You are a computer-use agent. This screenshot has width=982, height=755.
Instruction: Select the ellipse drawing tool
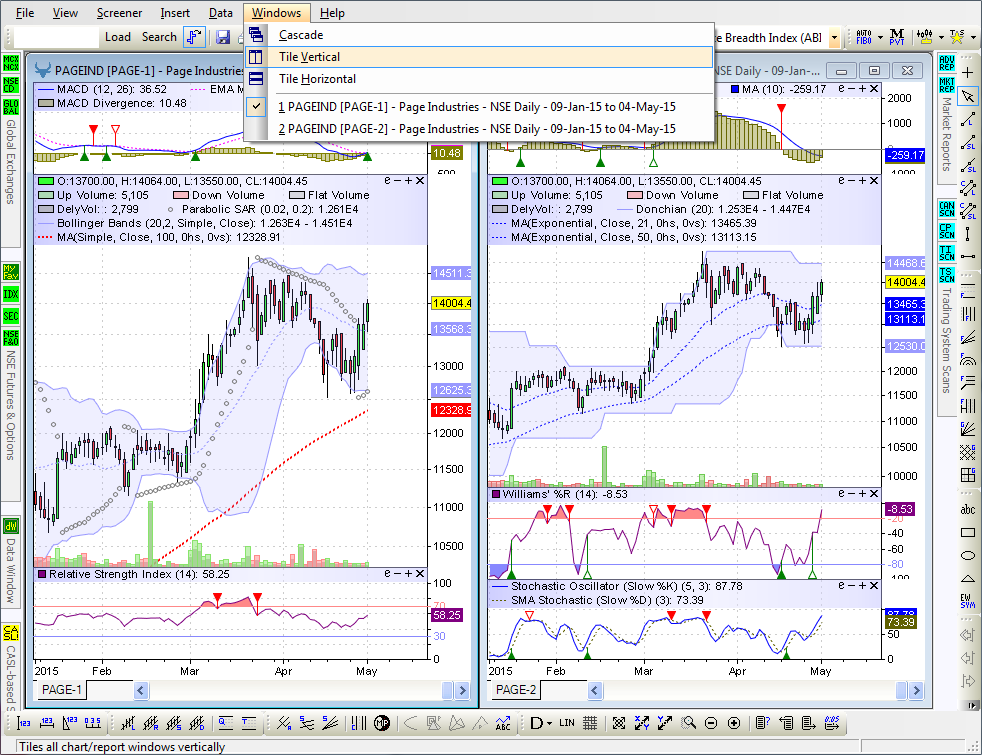[968, 555]
